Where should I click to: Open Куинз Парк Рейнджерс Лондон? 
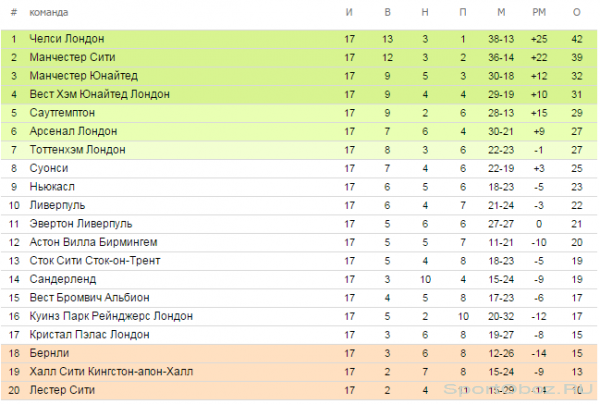point(111,316)
